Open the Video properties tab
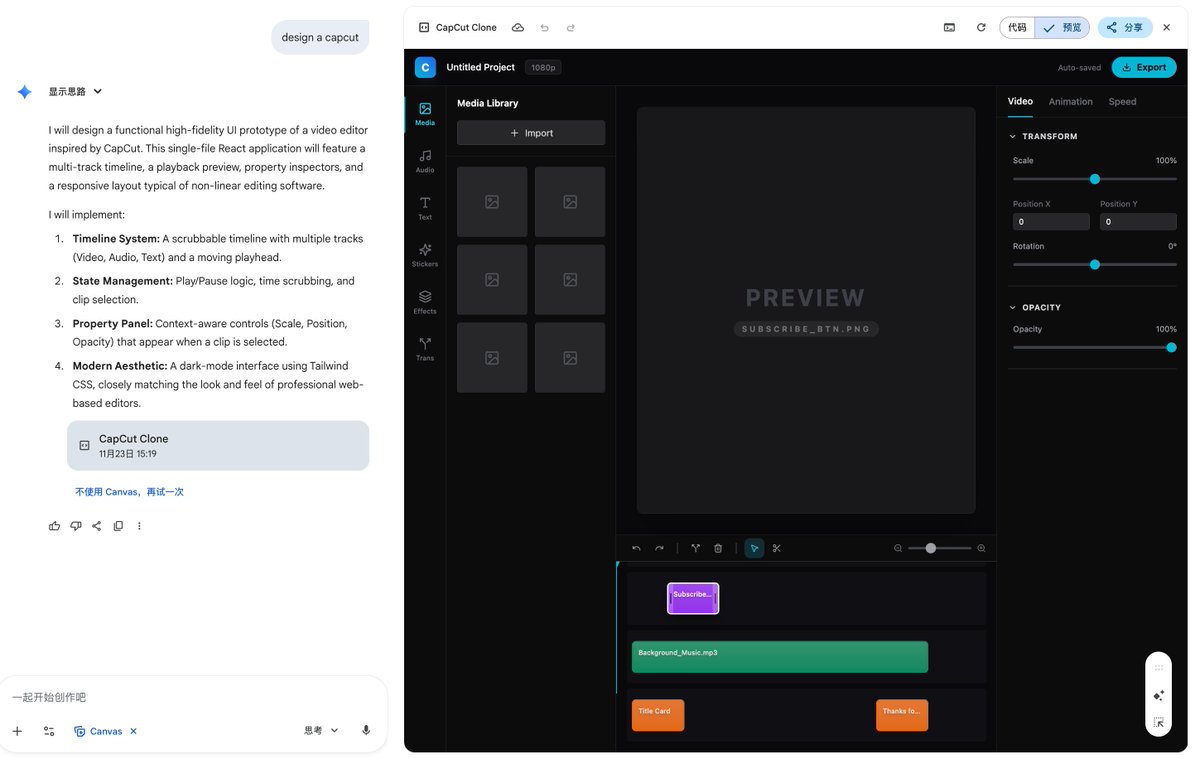The image size is (1200, 759). coord(1020,101)
